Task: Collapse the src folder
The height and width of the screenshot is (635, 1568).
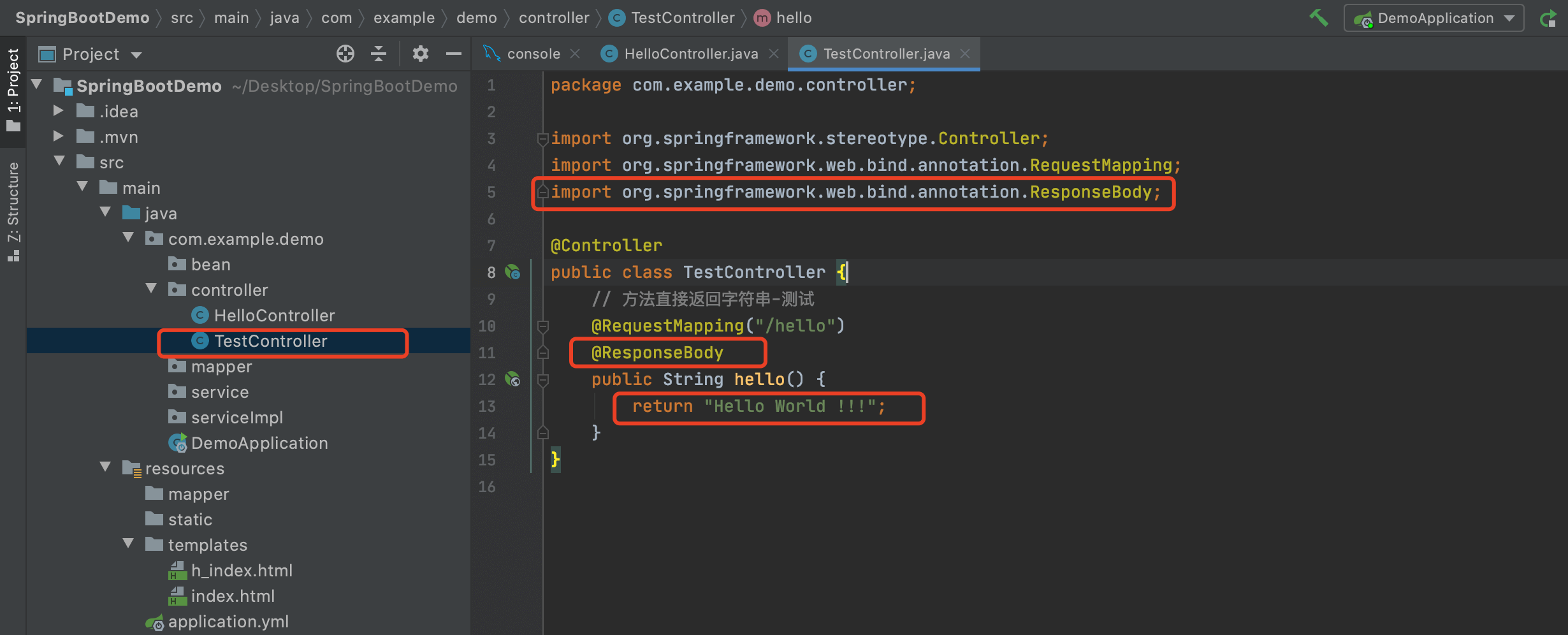Action: point(60,162)
